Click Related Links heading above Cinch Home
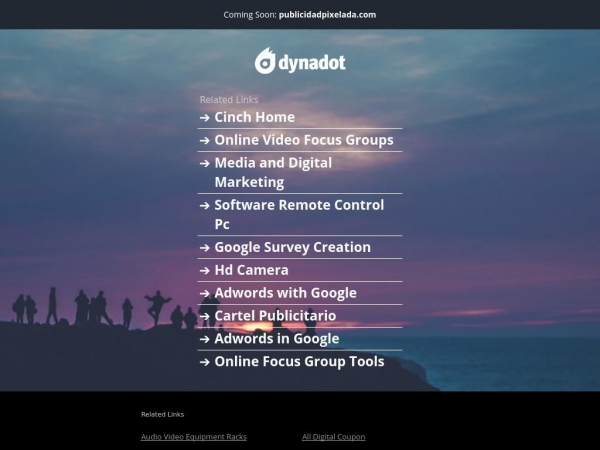 229,100
